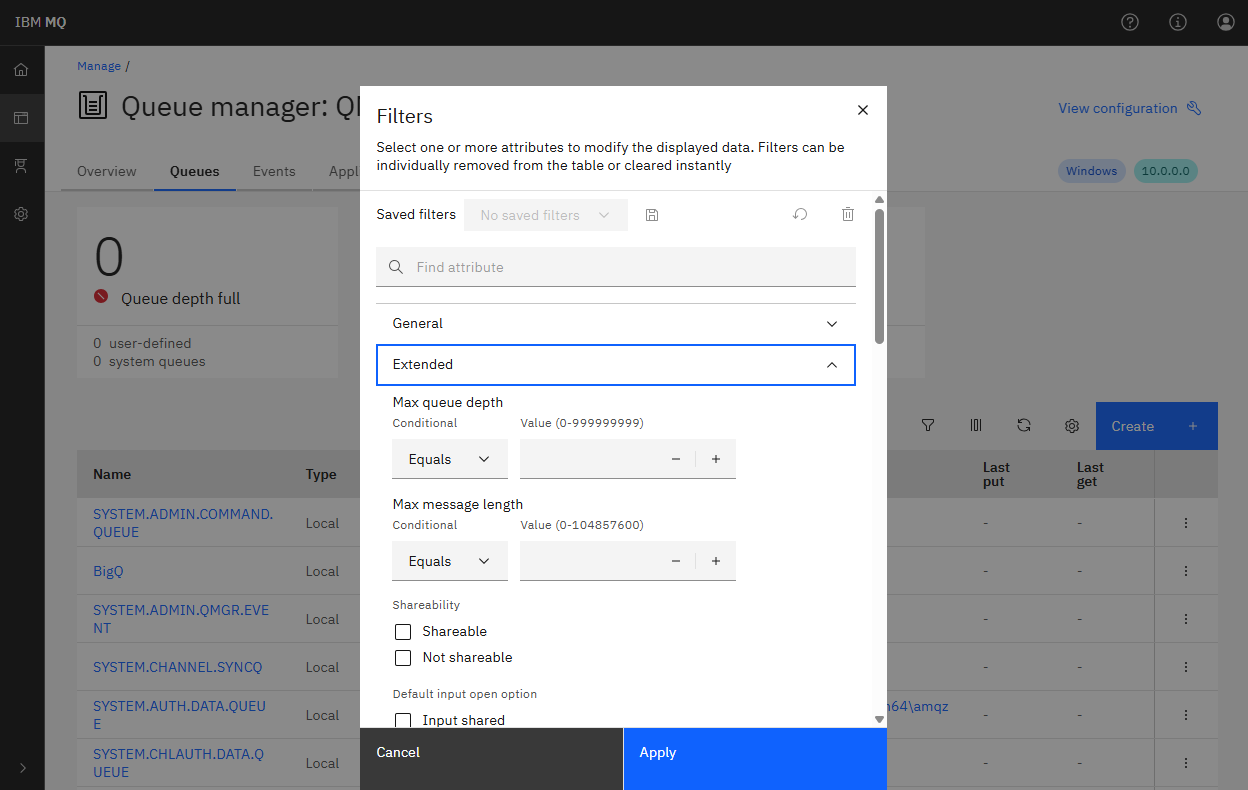Click the Find attribute search field
Viewport: 1248px width, 790px height.
click(x=616, y=267)
